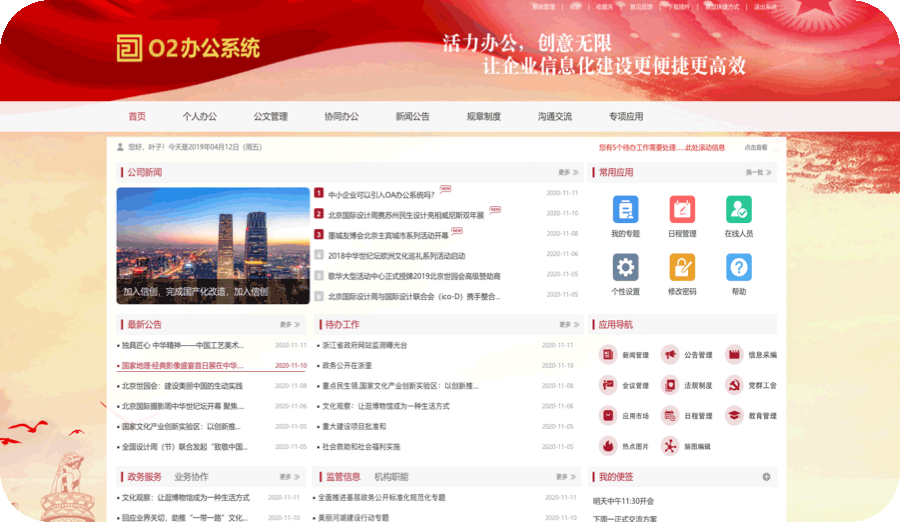Open the 协同办公 nav menu
The height and width of the screenshot is (522, 900).
tap(342, 117)
